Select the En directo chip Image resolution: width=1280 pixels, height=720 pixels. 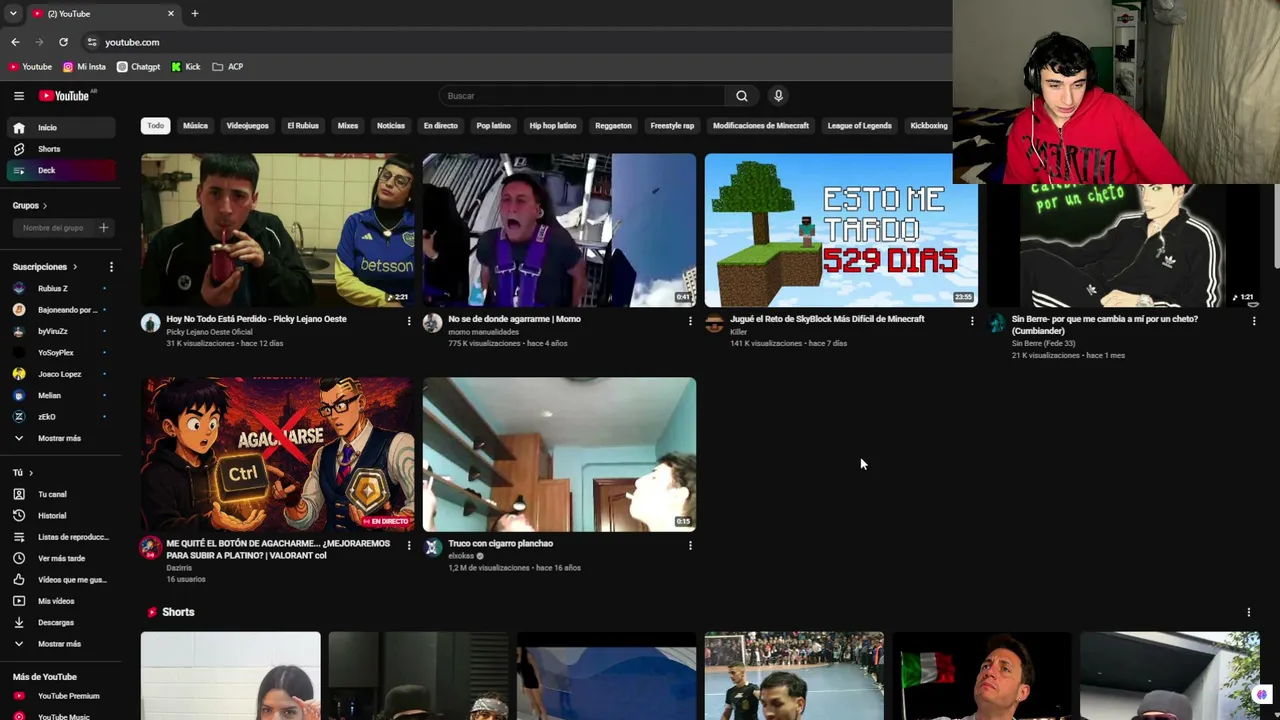[440, 126]
